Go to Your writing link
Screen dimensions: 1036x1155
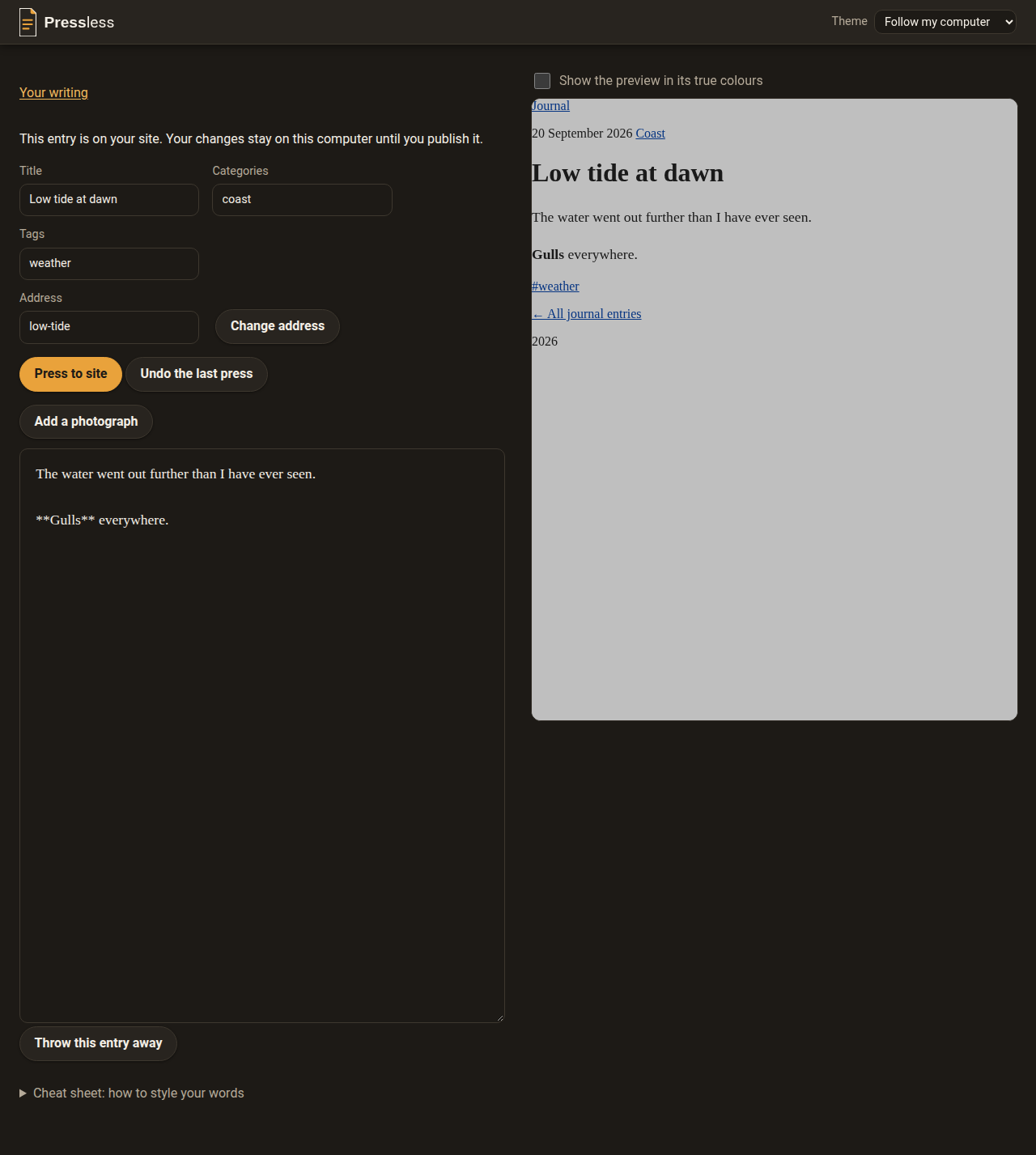53,93
